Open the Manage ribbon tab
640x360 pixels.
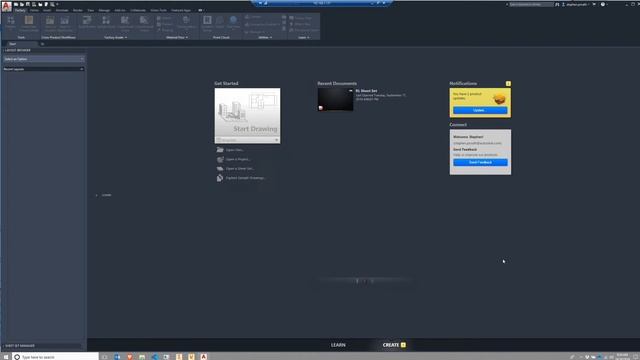104,10
